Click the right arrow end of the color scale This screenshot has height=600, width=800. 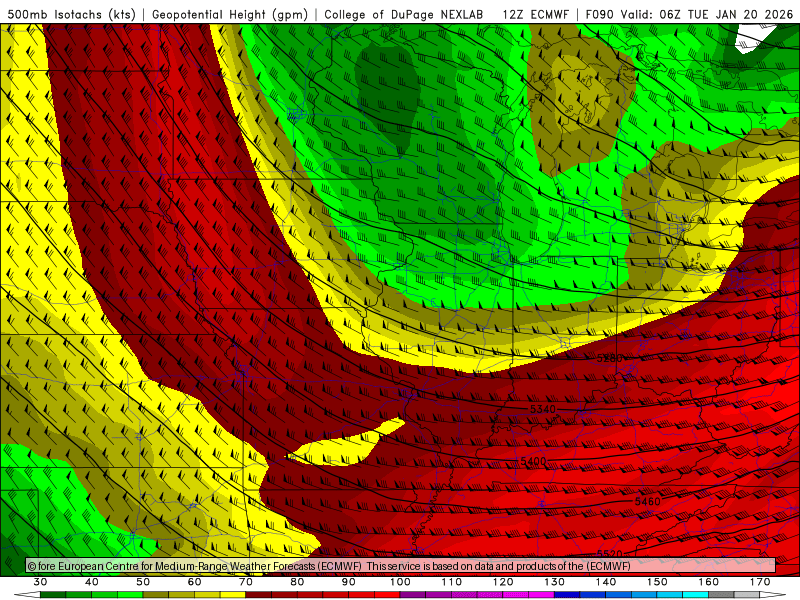[x=772, y=595]
